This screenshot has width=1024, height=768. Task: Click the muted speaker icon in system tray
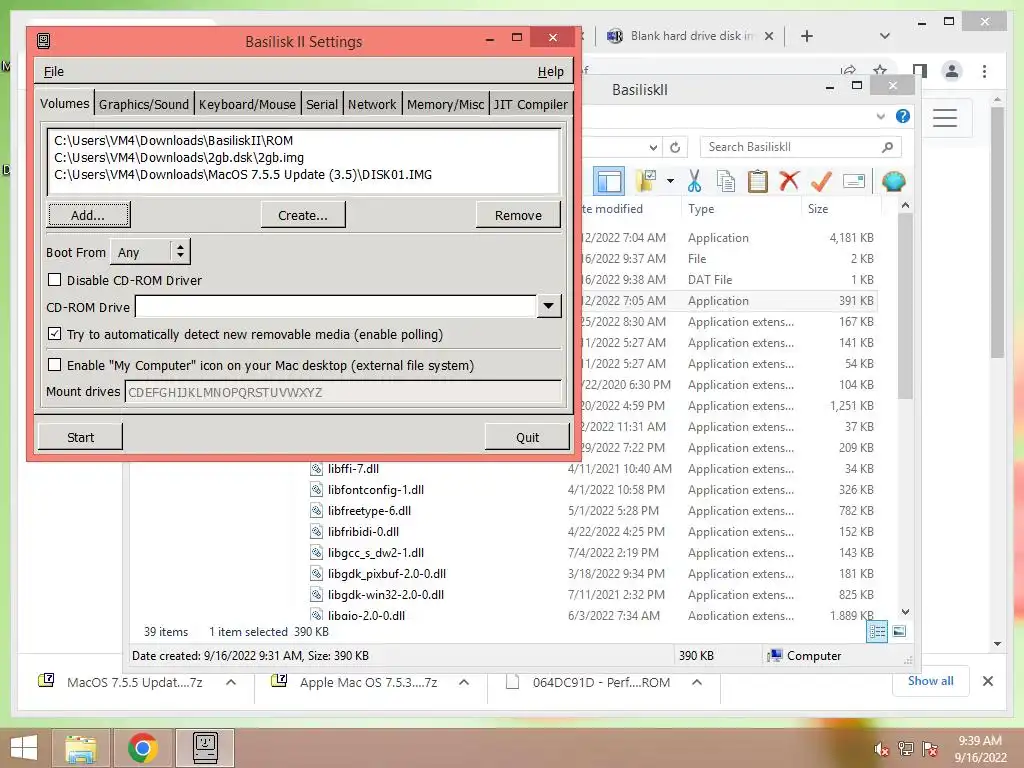click(881, 749)
